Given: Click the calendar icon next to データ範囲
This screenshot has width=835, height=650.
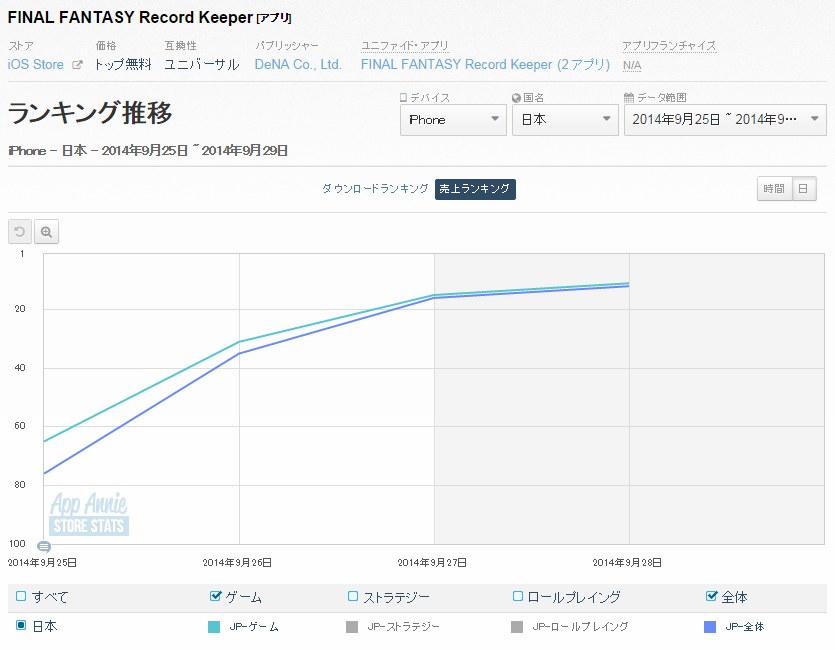Looking at the screenshot, I should click(629, 97).
